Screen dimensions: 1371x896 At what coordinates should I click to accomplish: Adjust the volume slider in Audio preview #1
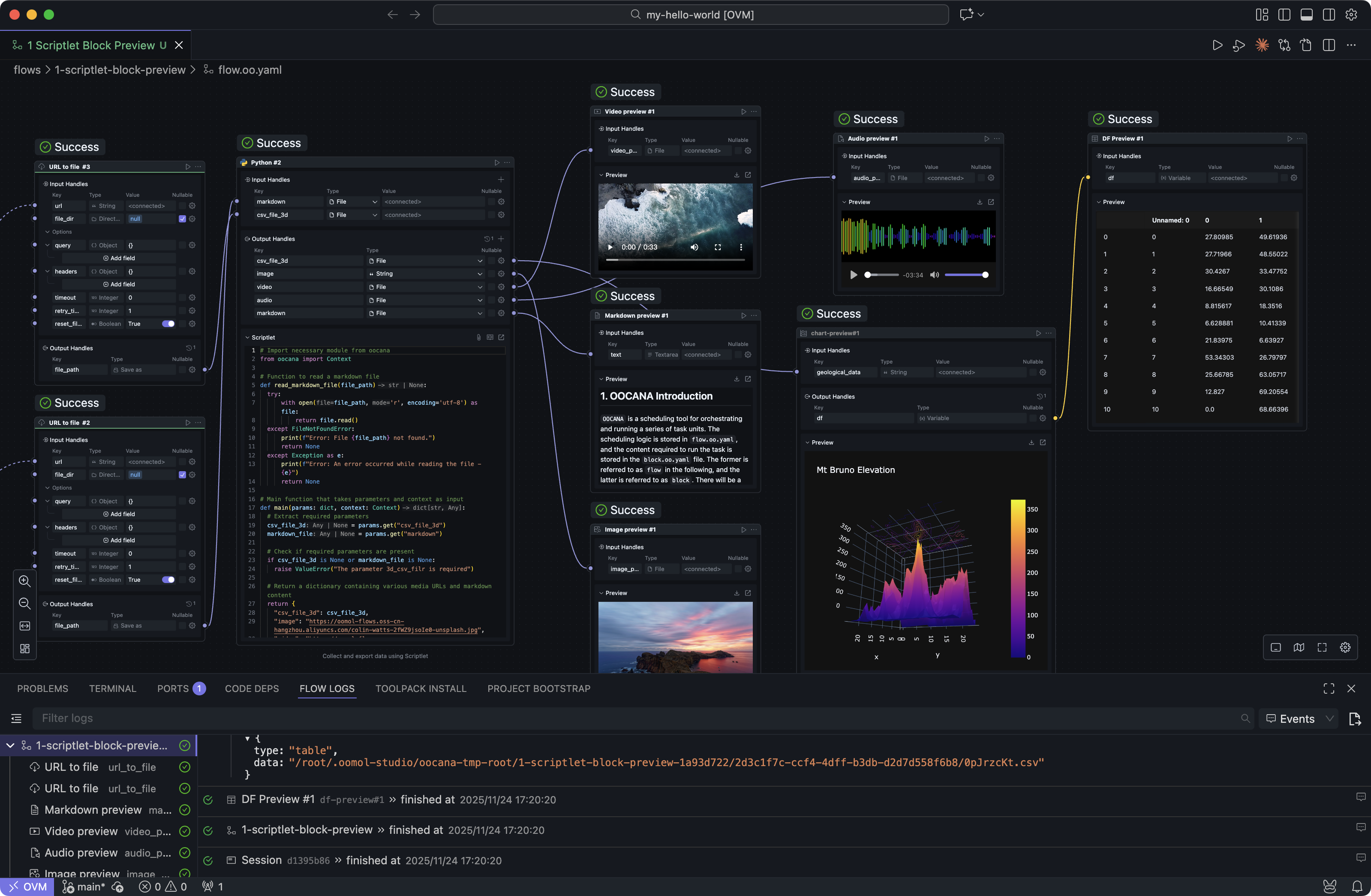[x=968, y=275]
